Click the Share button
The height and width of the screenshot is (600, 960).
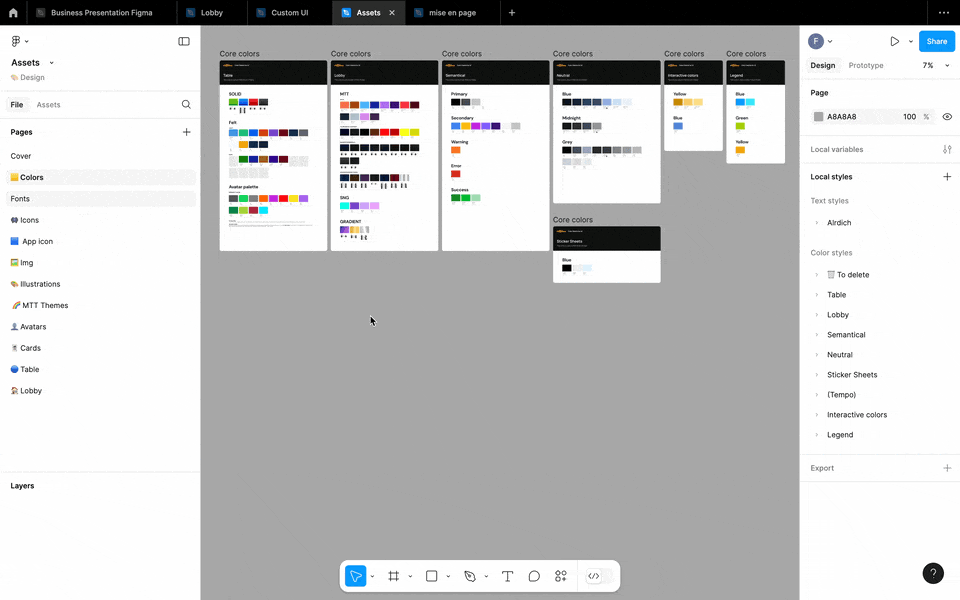click(936, 41)
